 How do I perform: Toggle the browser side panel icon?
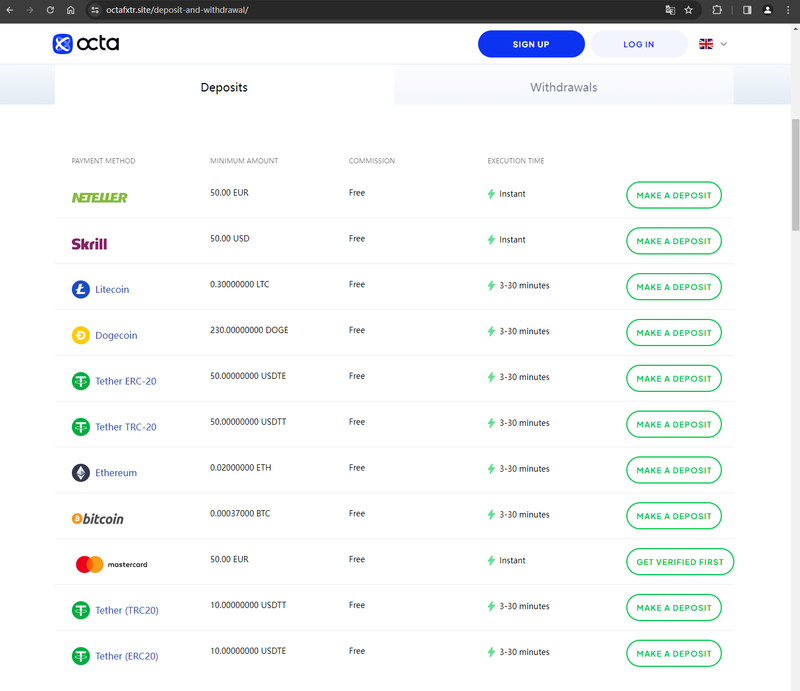point(747,10)
